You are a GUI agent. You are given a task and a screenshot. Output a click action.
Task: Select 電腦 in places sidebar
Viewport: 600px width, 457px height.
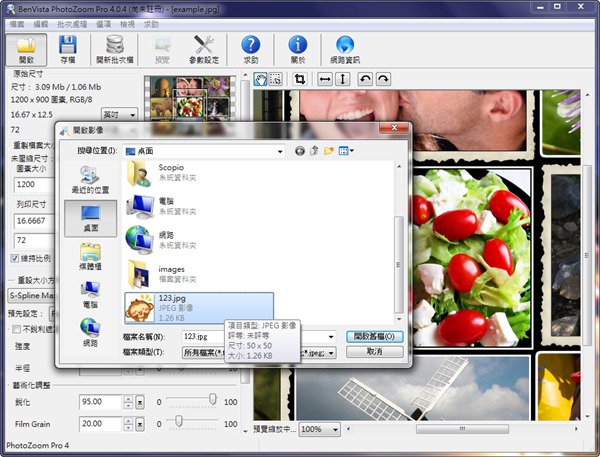tap(90, 294)
